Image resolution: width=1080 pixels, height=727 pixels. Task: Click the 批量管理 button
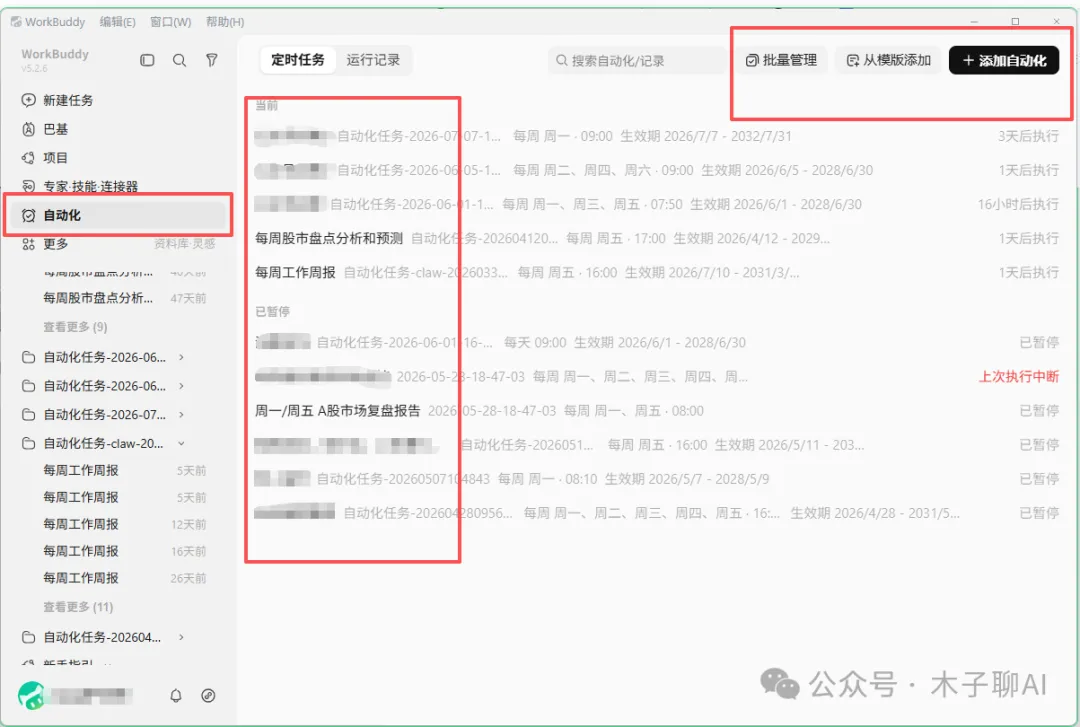pos(781,61)
